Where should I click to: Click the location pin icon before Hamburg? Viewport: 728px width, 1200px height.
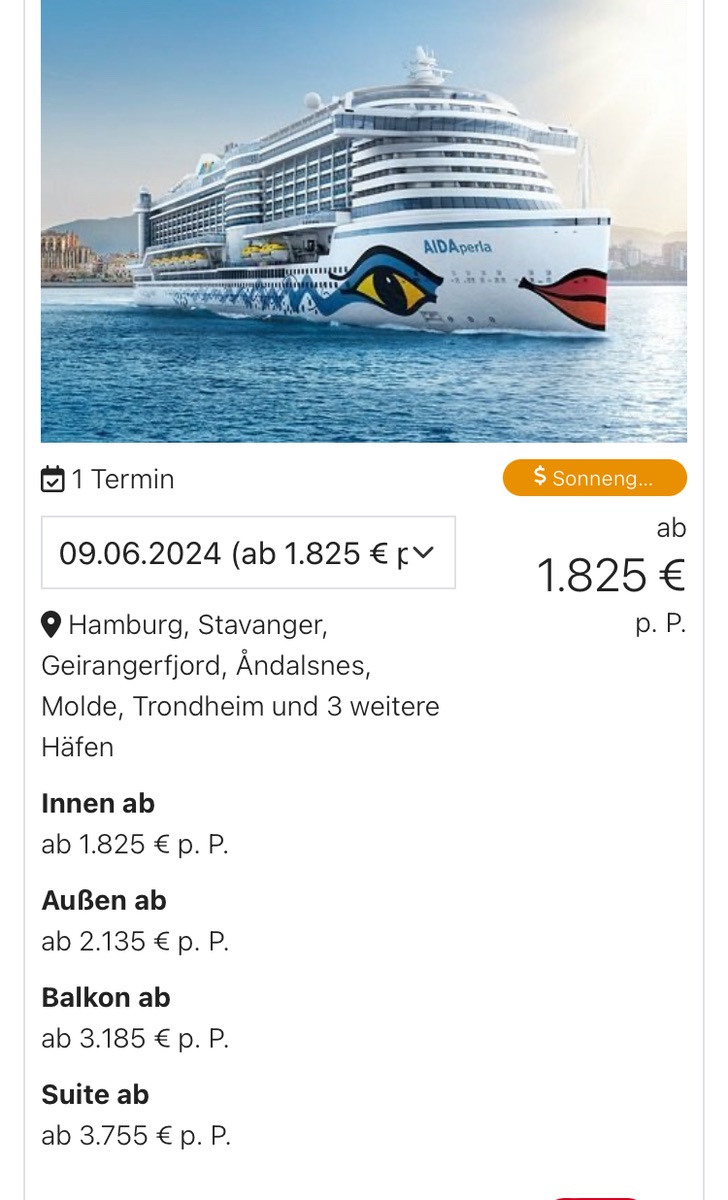pyautogui.click(x=51, y=626)
